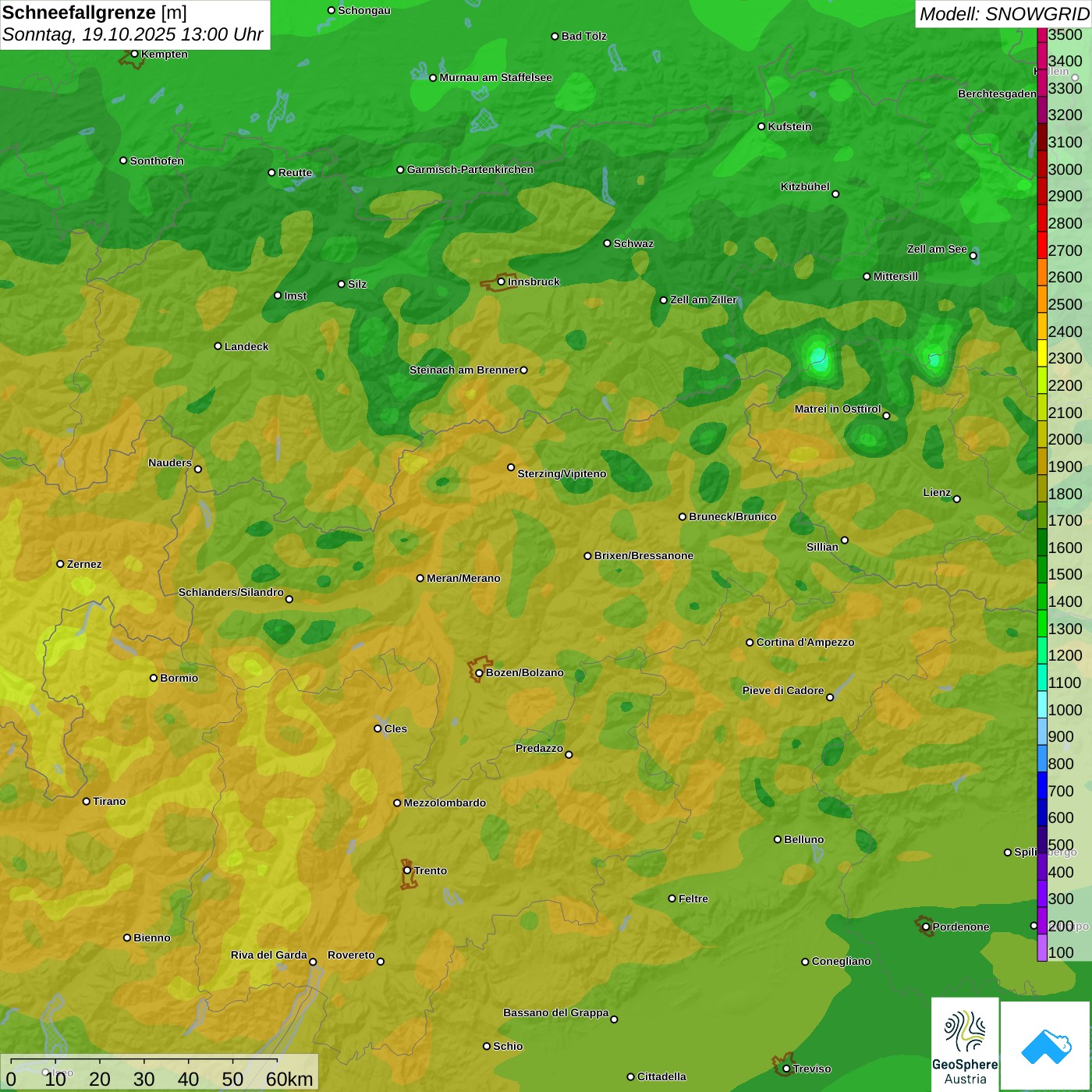Click the Bad Tölz location dot
The height and width of the screenshot is (1092, 1092).
[555, 36]
